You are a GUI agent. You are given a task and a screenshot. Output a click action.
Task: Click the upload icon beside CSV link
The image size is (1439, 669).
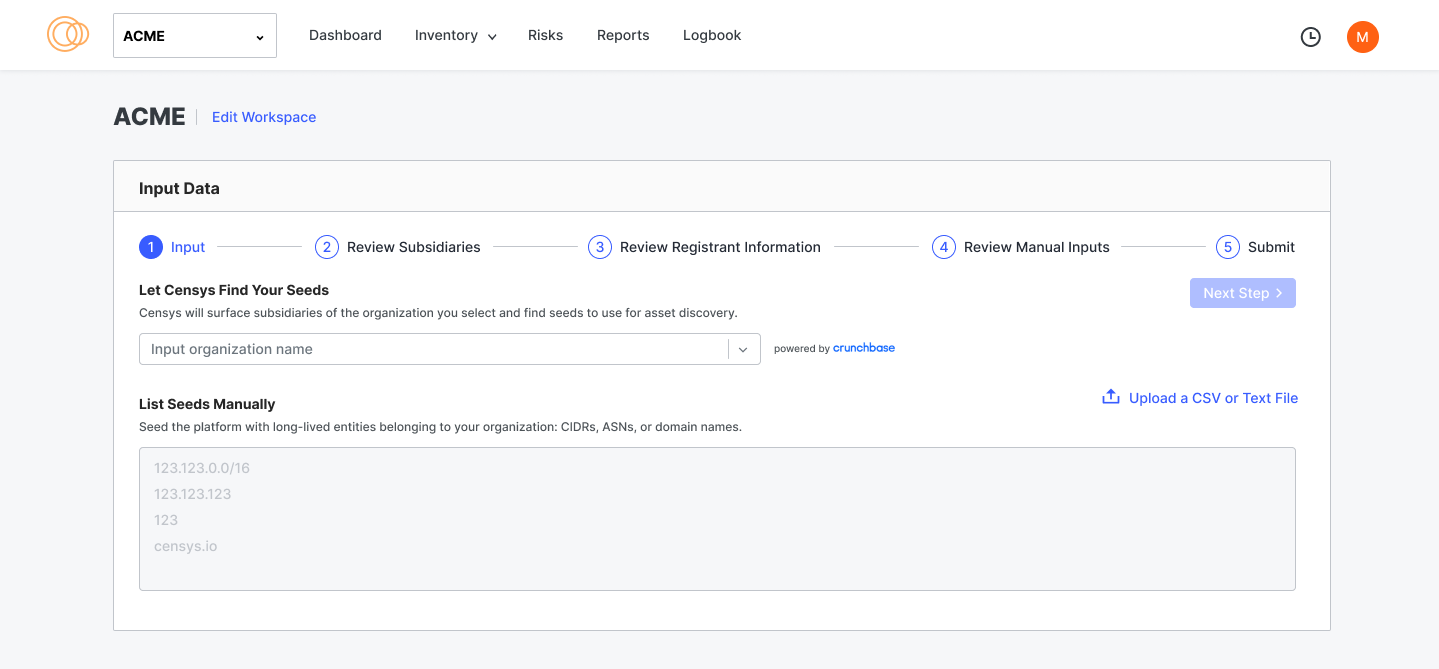pyautogui.click(x=1110, y=397)
